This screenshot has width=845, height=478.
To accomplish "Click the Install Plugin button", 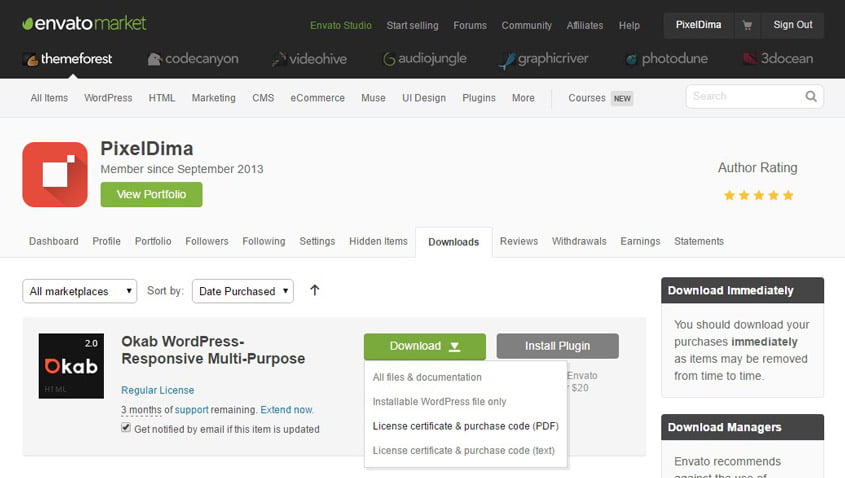I will point(558,346).
